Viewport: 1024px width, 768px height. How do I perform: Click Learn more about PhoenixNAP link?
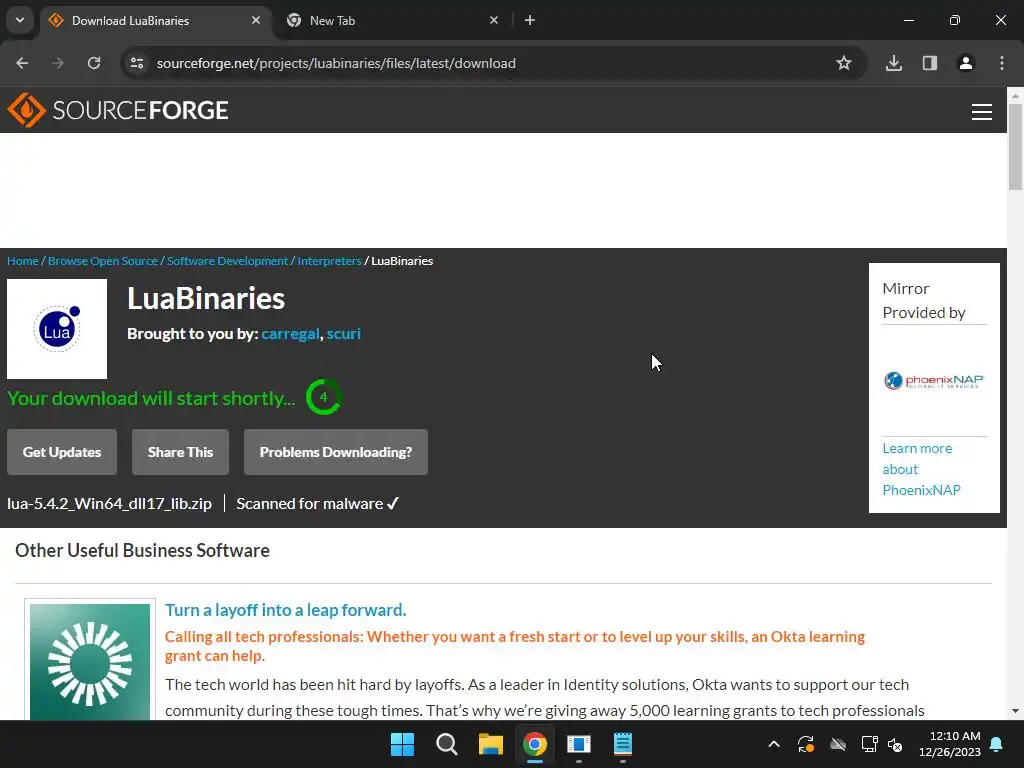[921, 469]
